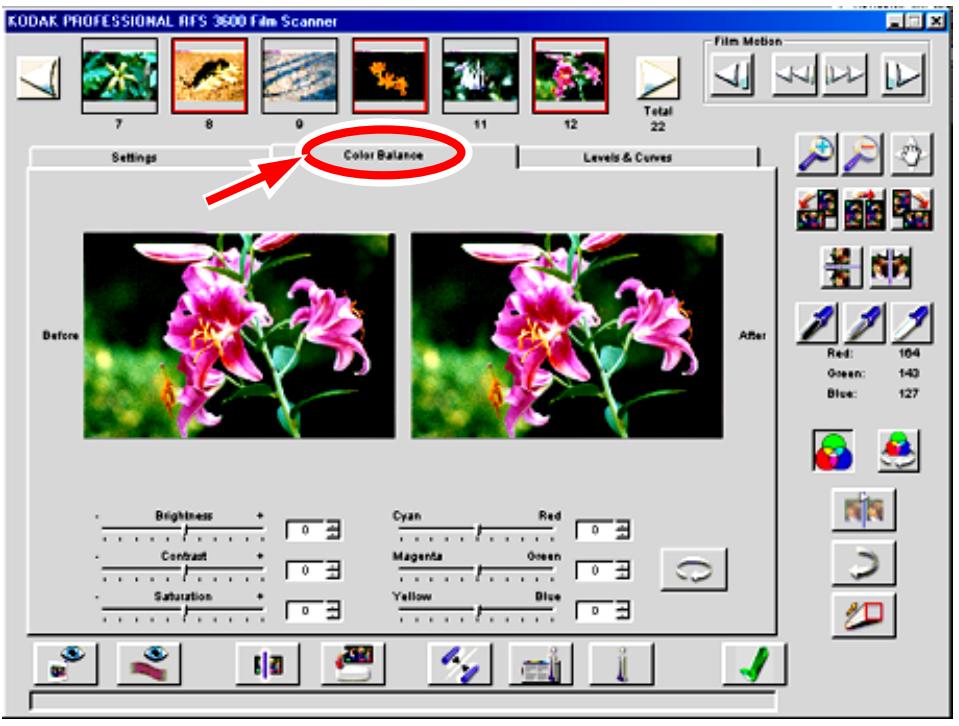Select the orange flower thumbnail
The height and width of the screenshot is (726, 959).
[x=390, y=76]
